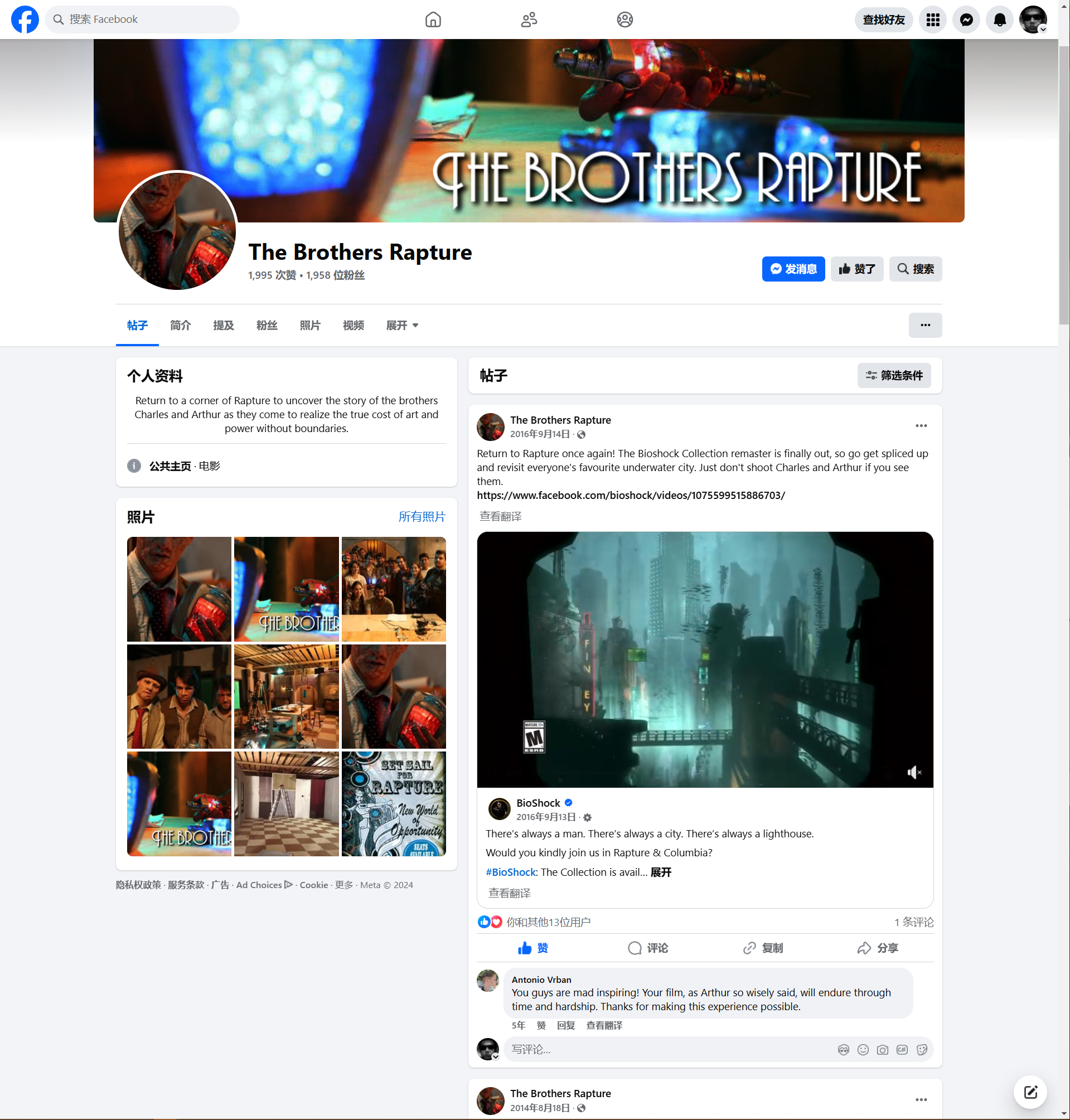Open the Friends icon in top navigation
Screen dimensions: 1070x1120
(529, 20)
